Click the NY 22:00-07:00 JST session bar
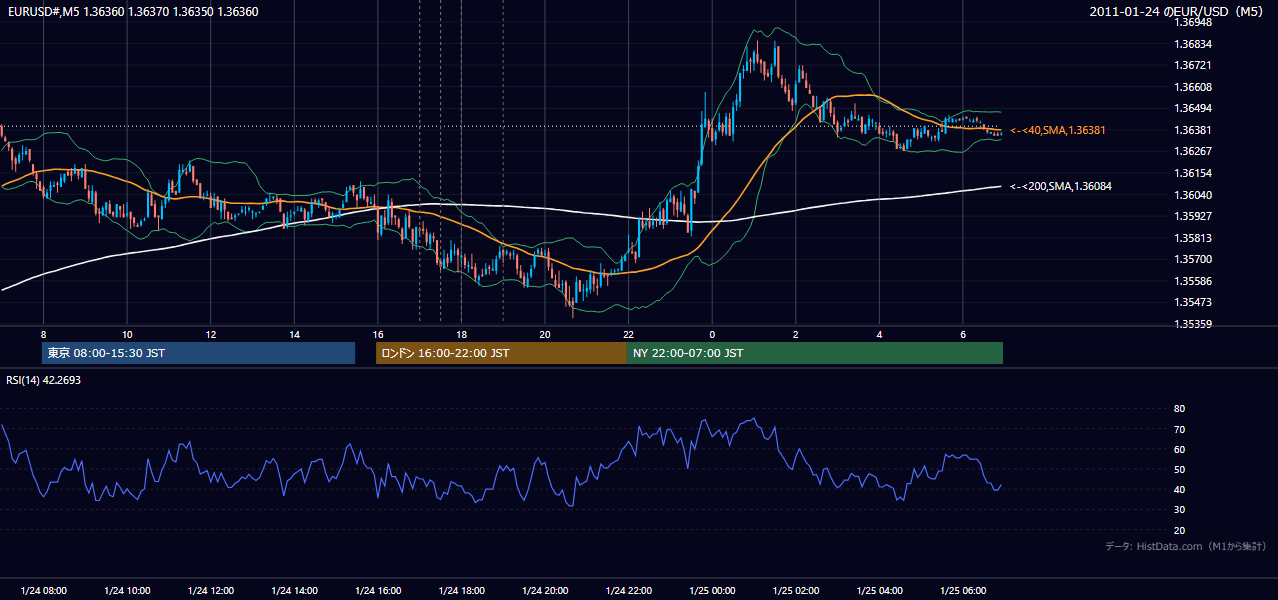Viewport: 1278px width, 600px height. pos(815,353)
